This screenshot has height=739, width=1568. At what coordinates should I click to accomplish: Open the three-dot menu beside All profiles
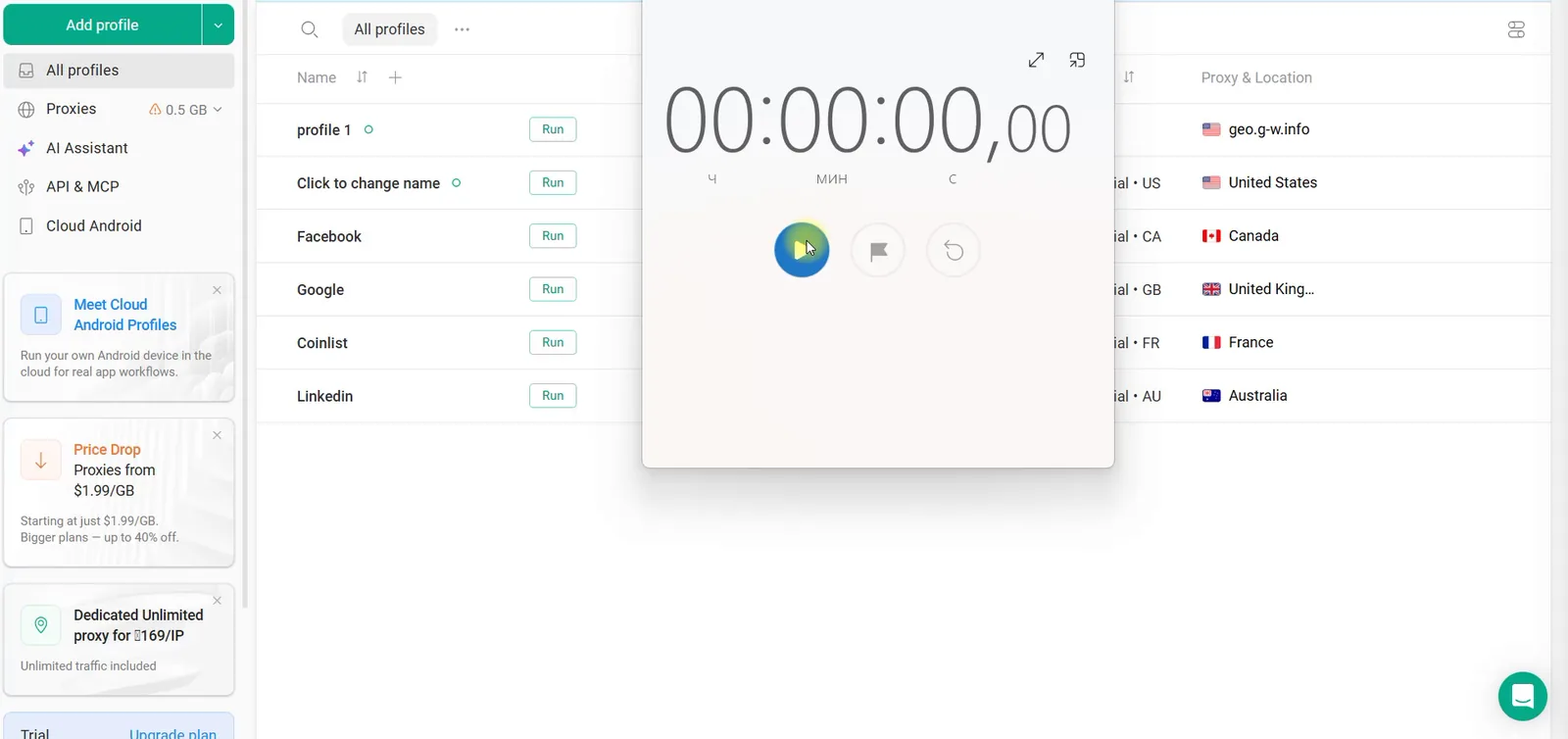[x=463, y=29]
